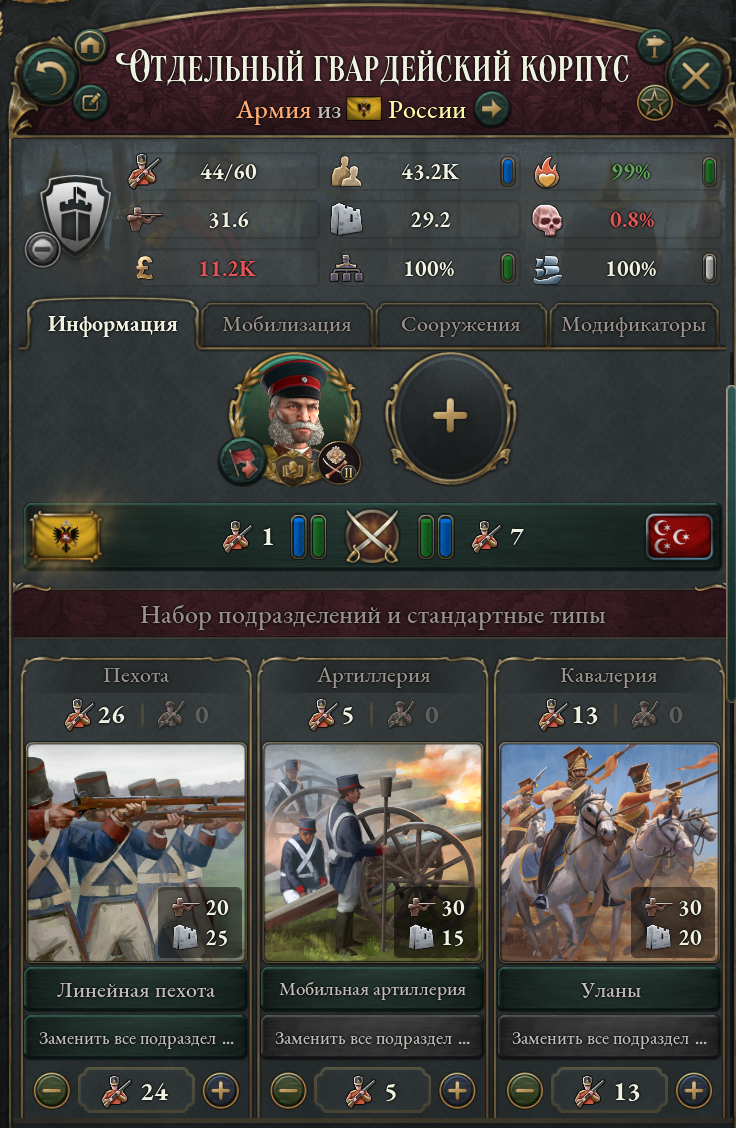Switch to the Мобилизация tab
The height and width of the screenshot is (1128, 736).
point(286,324)
